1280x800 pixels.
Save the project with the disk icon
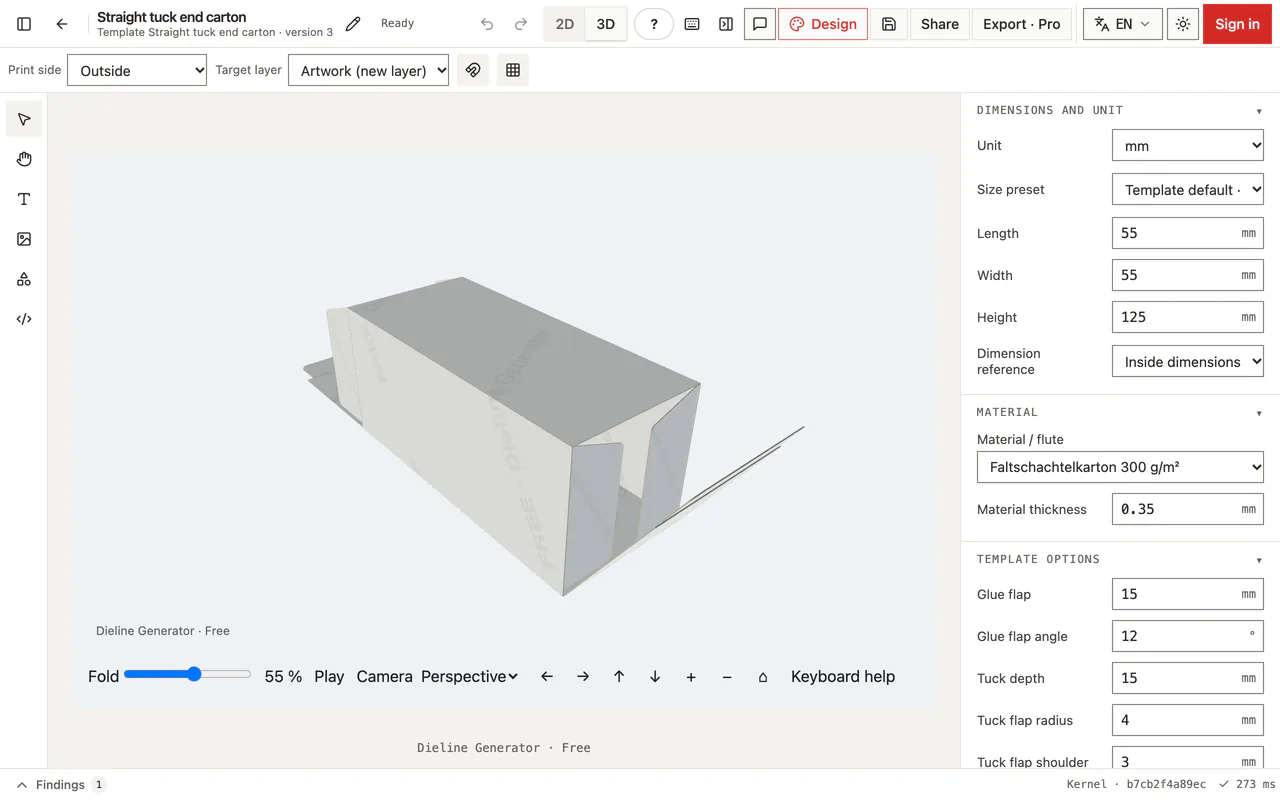point(889,24)
